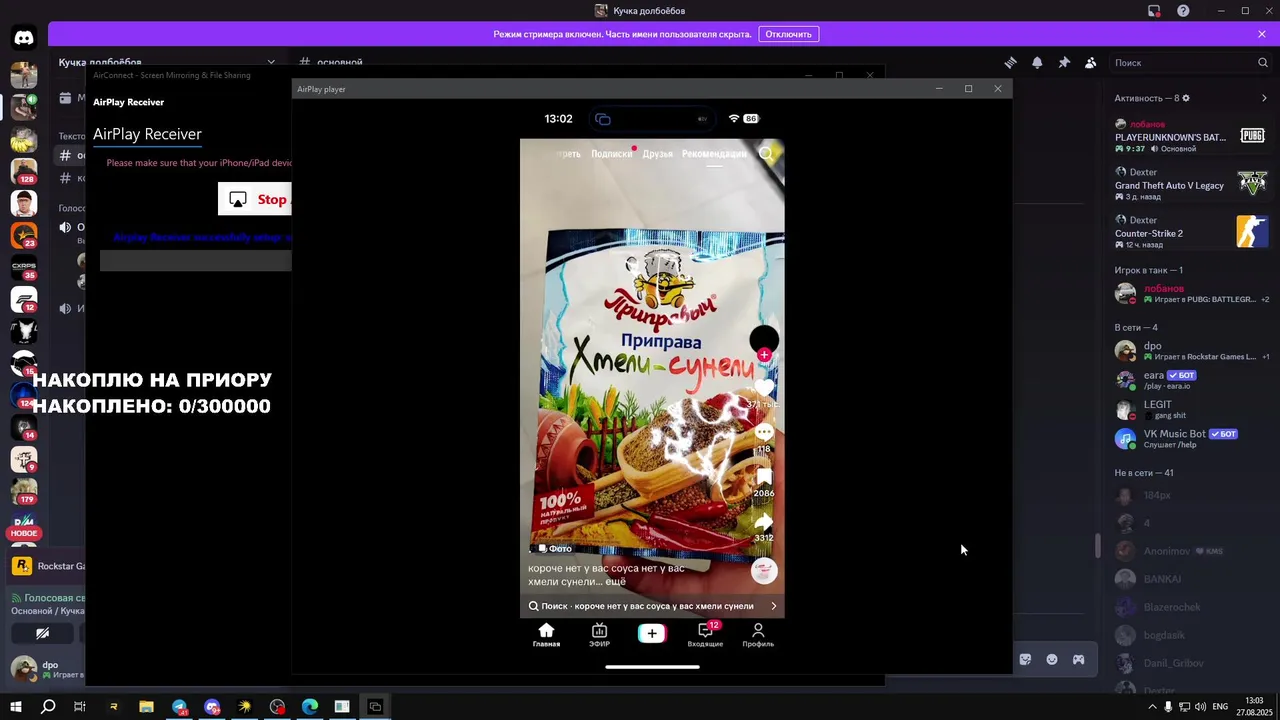Open the spinning sound disc icon
This screenshot has height=720, width=1280.
(x=764, y=572)
